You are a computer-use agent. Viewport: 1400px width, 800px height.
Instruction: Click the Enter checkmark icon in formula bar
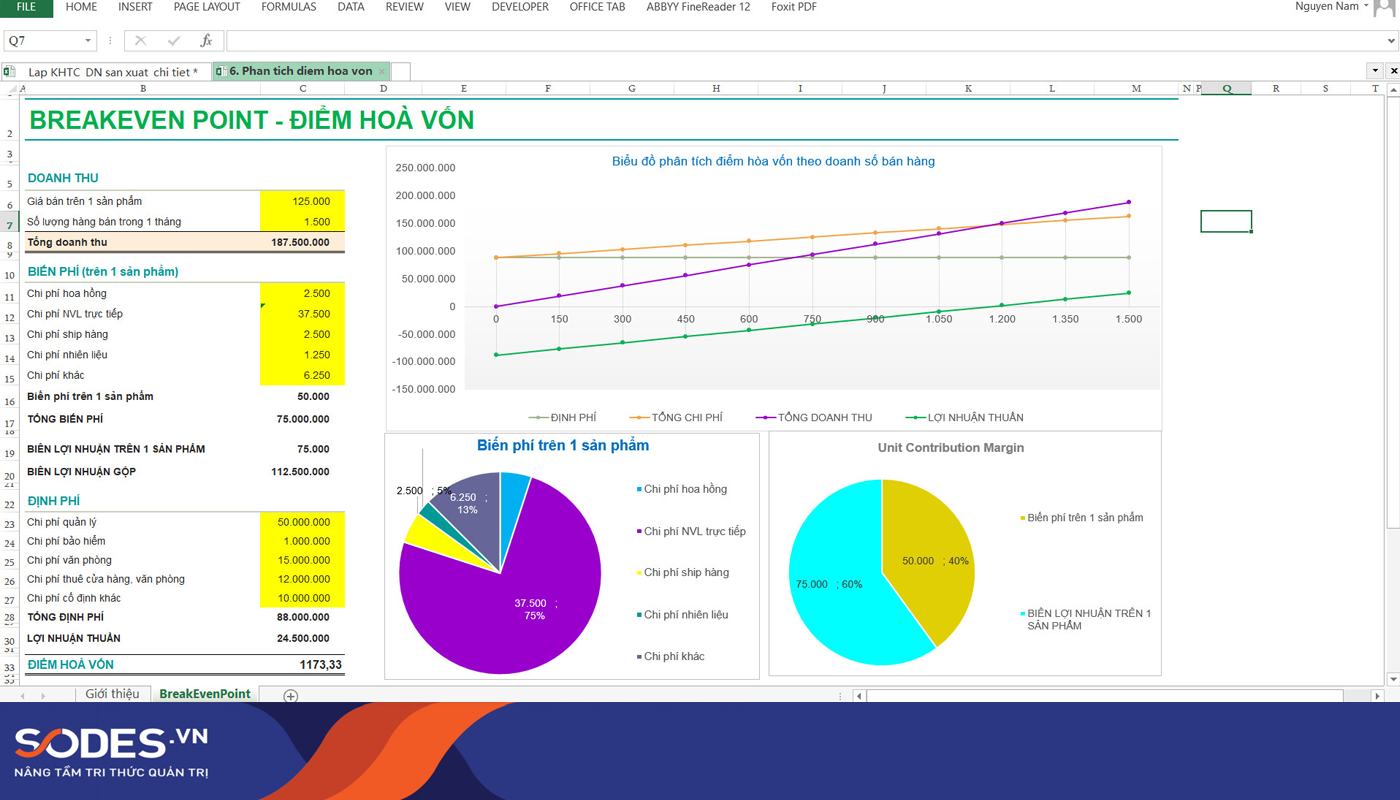[173, 41]
